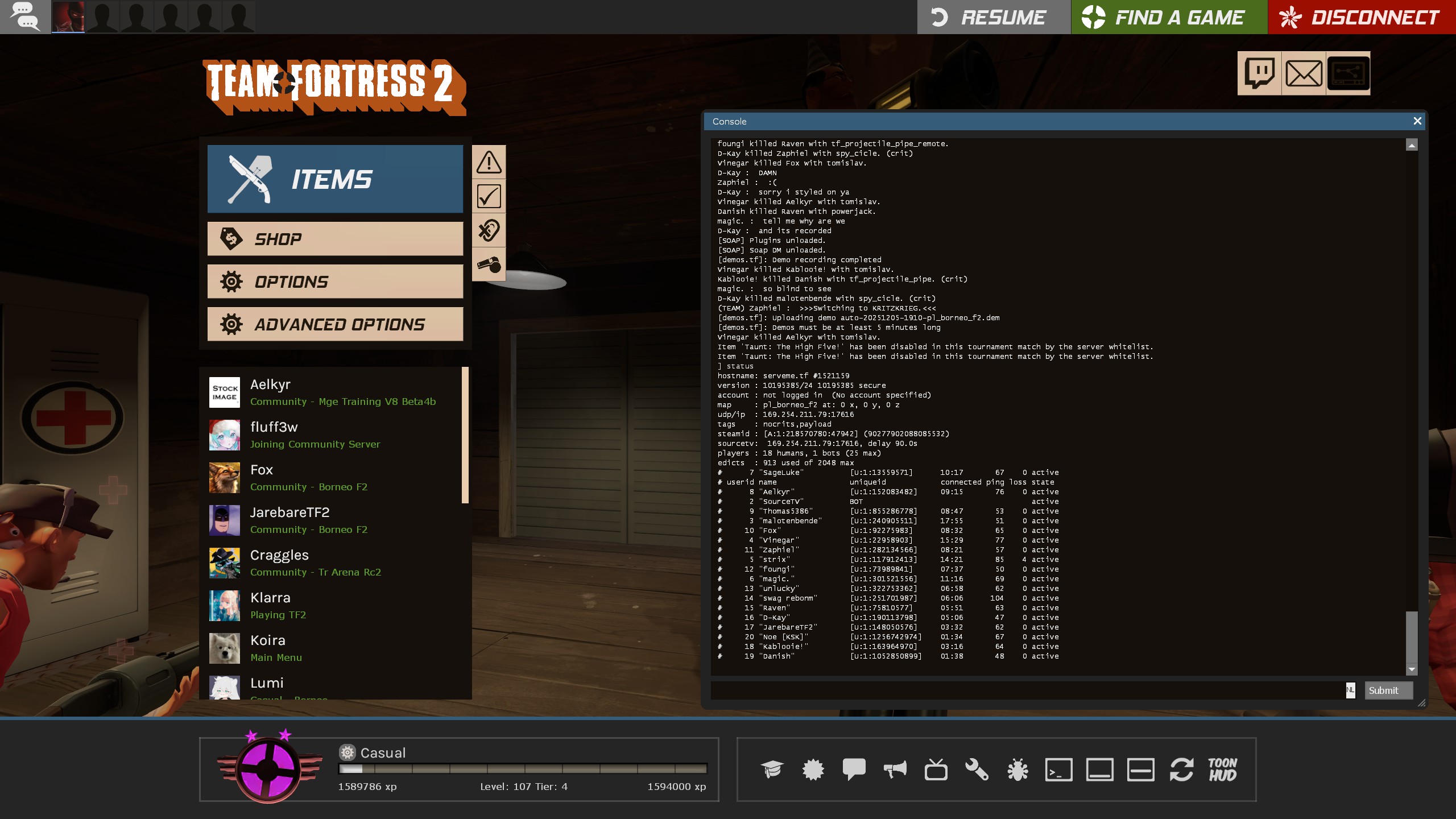Click the console command input field
The image size is (1456, 819).
pos(1024,690)
